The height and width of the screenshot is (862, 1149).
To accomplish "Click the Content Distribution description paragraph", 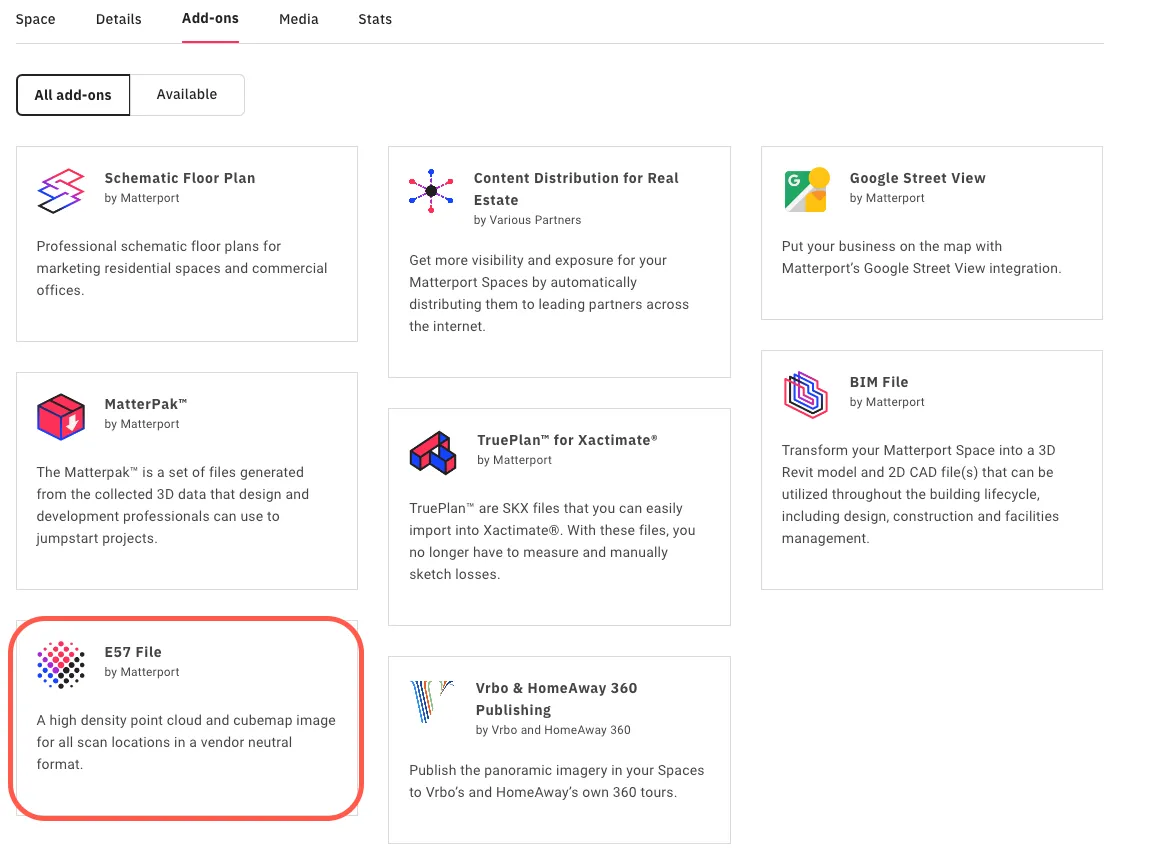I will point(549,293).
